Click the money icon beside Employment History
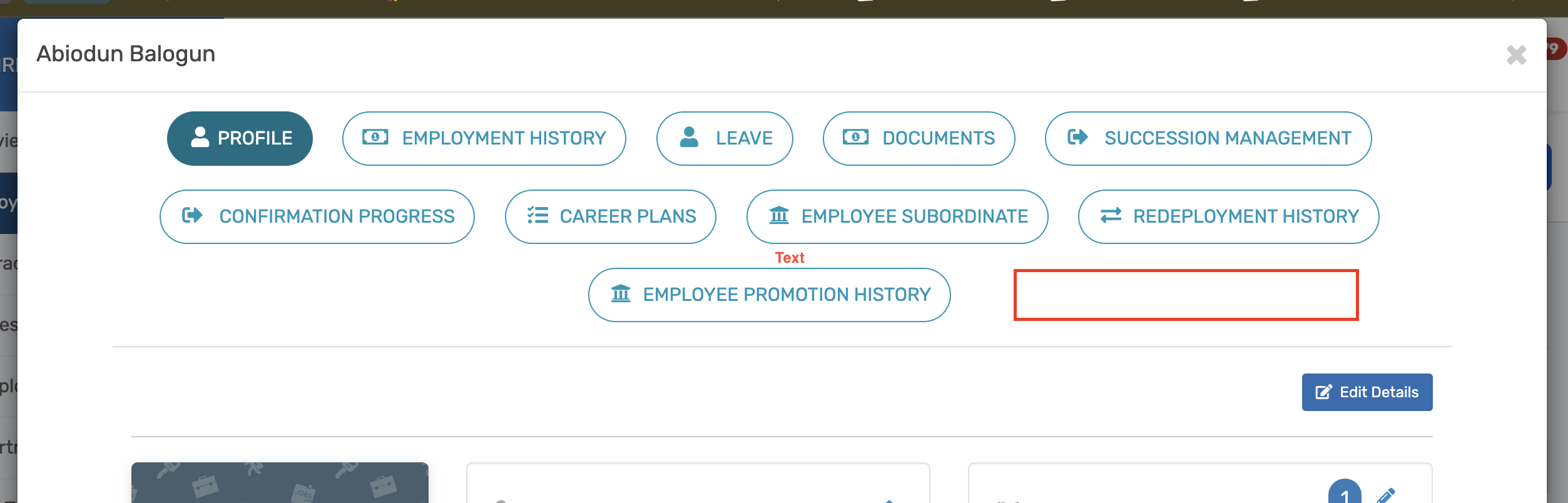1568x503 pixels. coord(375,137)
